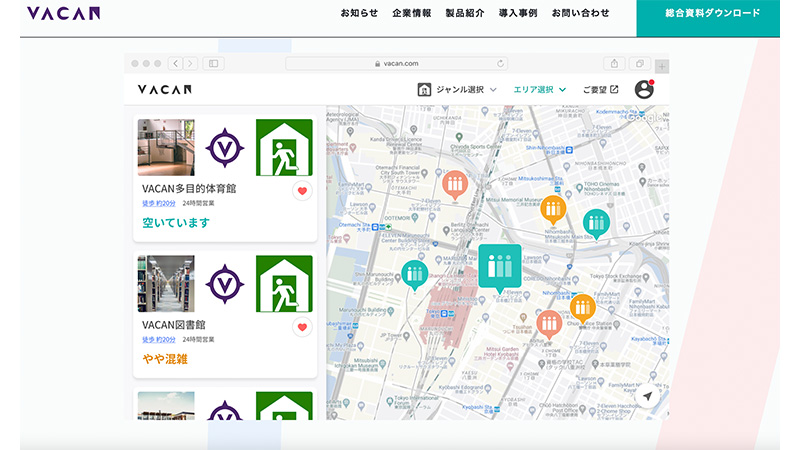Click the orange map pin near Mitsui Memorial Museum
Screen dimensions: 800x450
click(553, 209)
